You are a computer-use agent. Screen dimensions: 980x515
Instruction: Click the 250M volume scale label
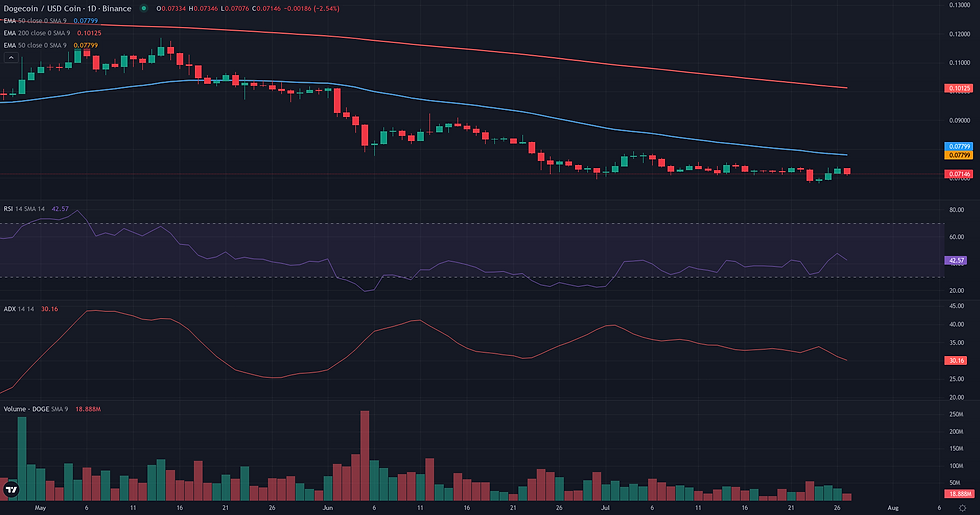(956, 414)
